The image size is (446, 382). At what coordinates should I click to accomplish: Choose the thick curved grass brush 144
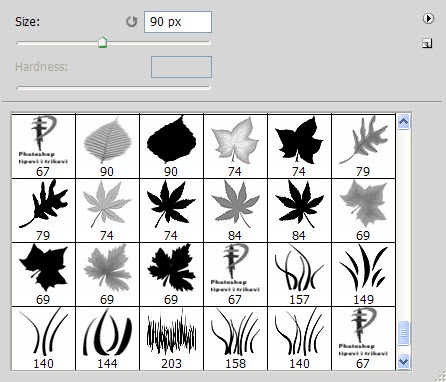(107, 338)
